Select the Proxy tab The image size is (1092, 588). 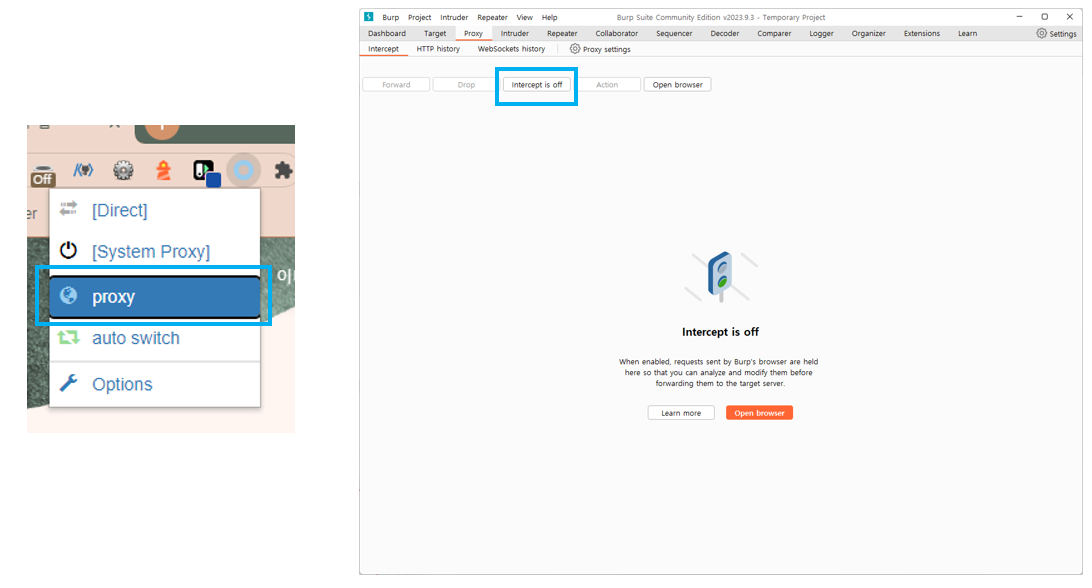tap(474, 33)
